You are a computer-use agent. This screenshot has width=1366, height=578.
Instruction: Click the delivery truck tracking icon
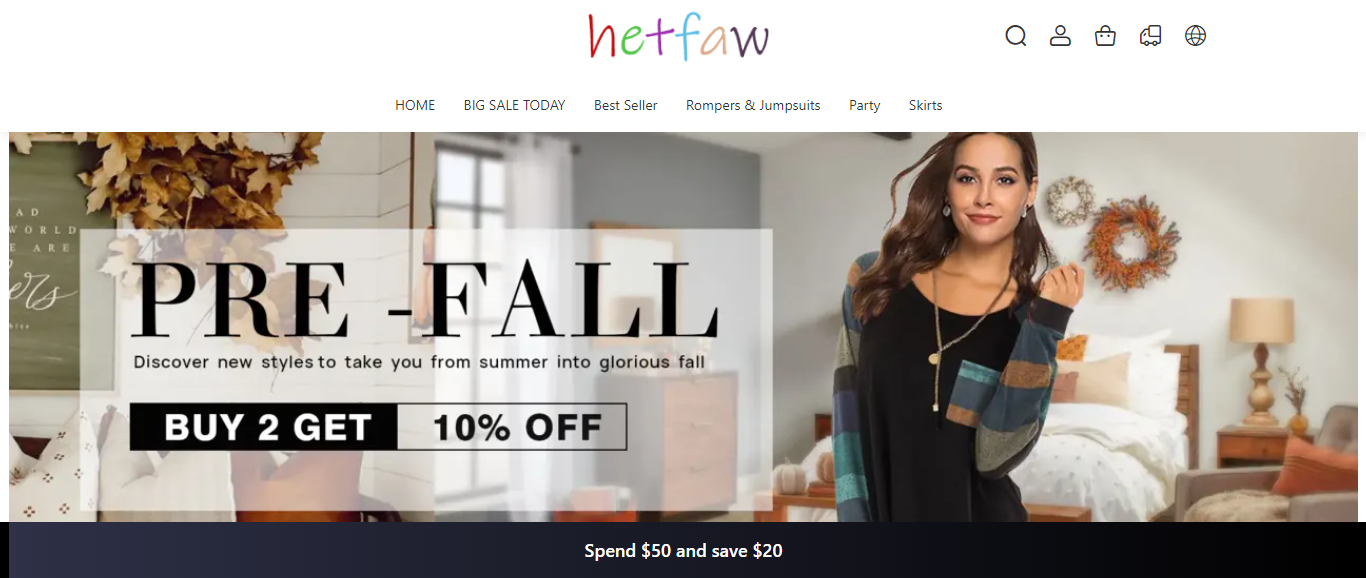click(1150, 36)
